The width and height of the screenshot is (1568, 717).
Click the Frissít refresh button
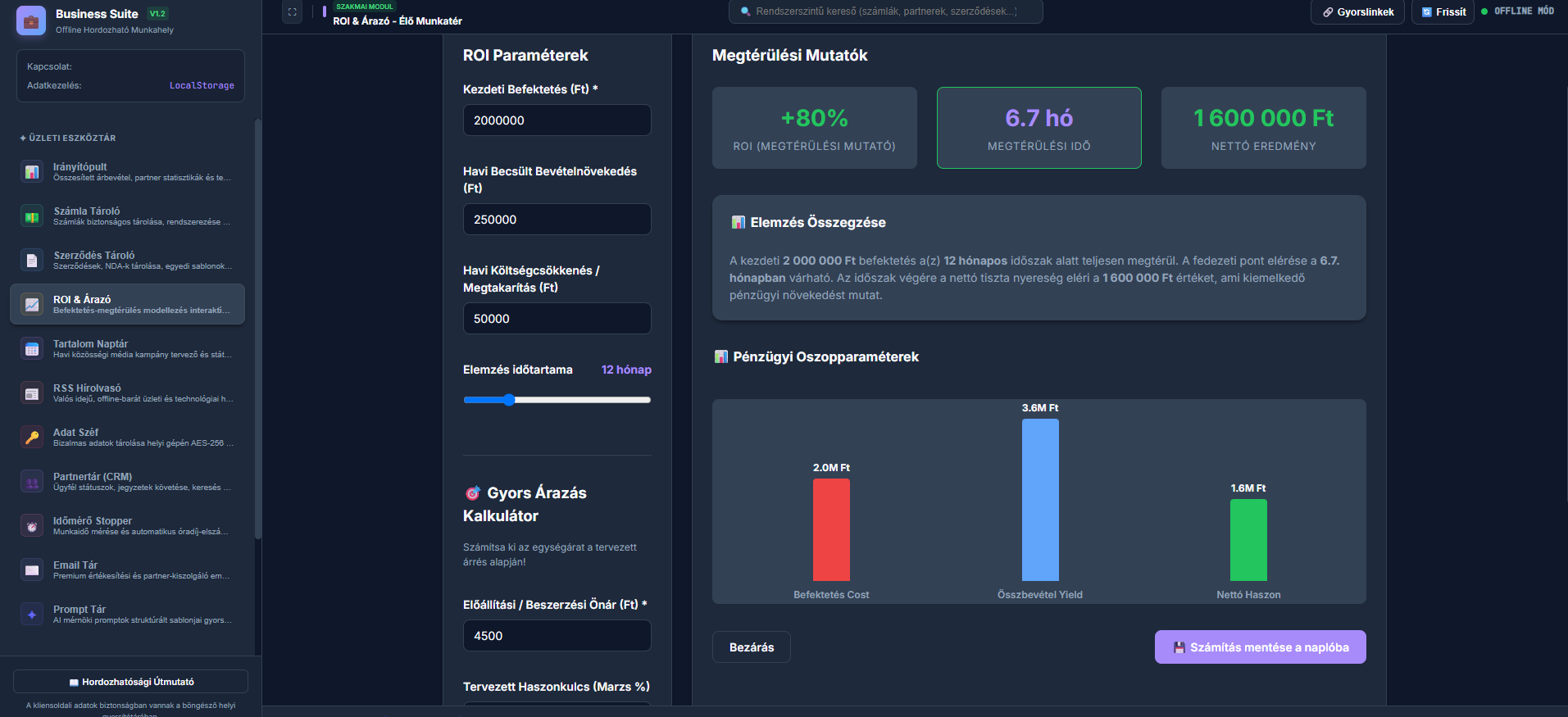click(x=1443, y=12)
